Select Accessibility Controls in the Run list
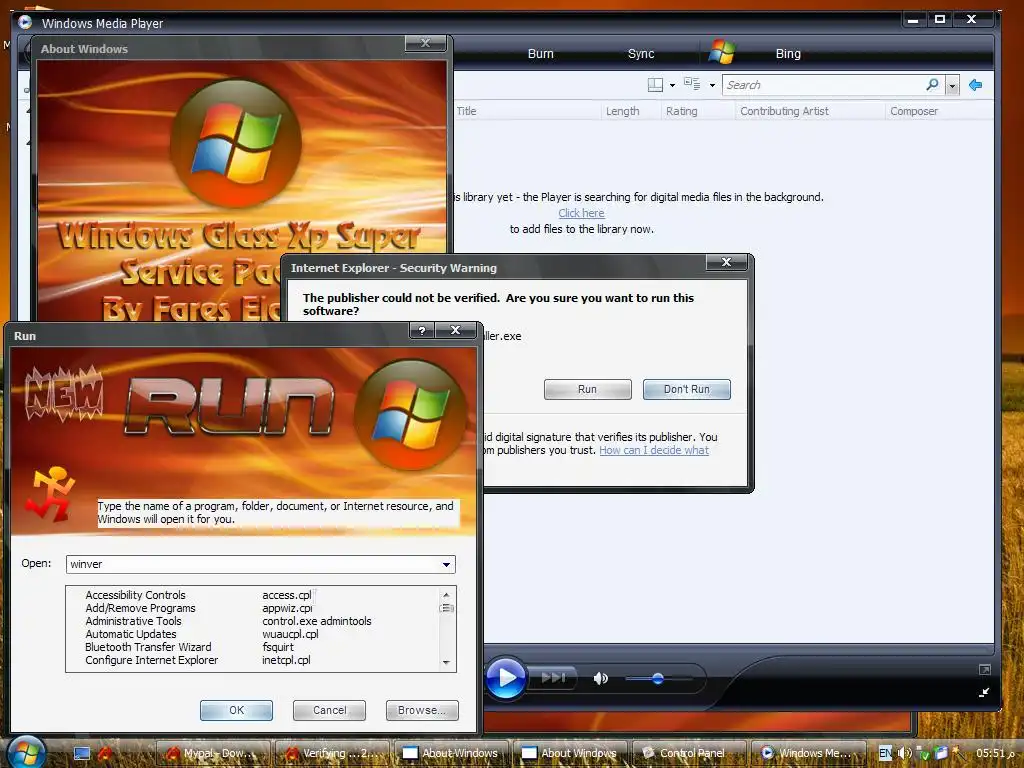The height and width of the screenshot is (768, 1024). click(135, 595)
